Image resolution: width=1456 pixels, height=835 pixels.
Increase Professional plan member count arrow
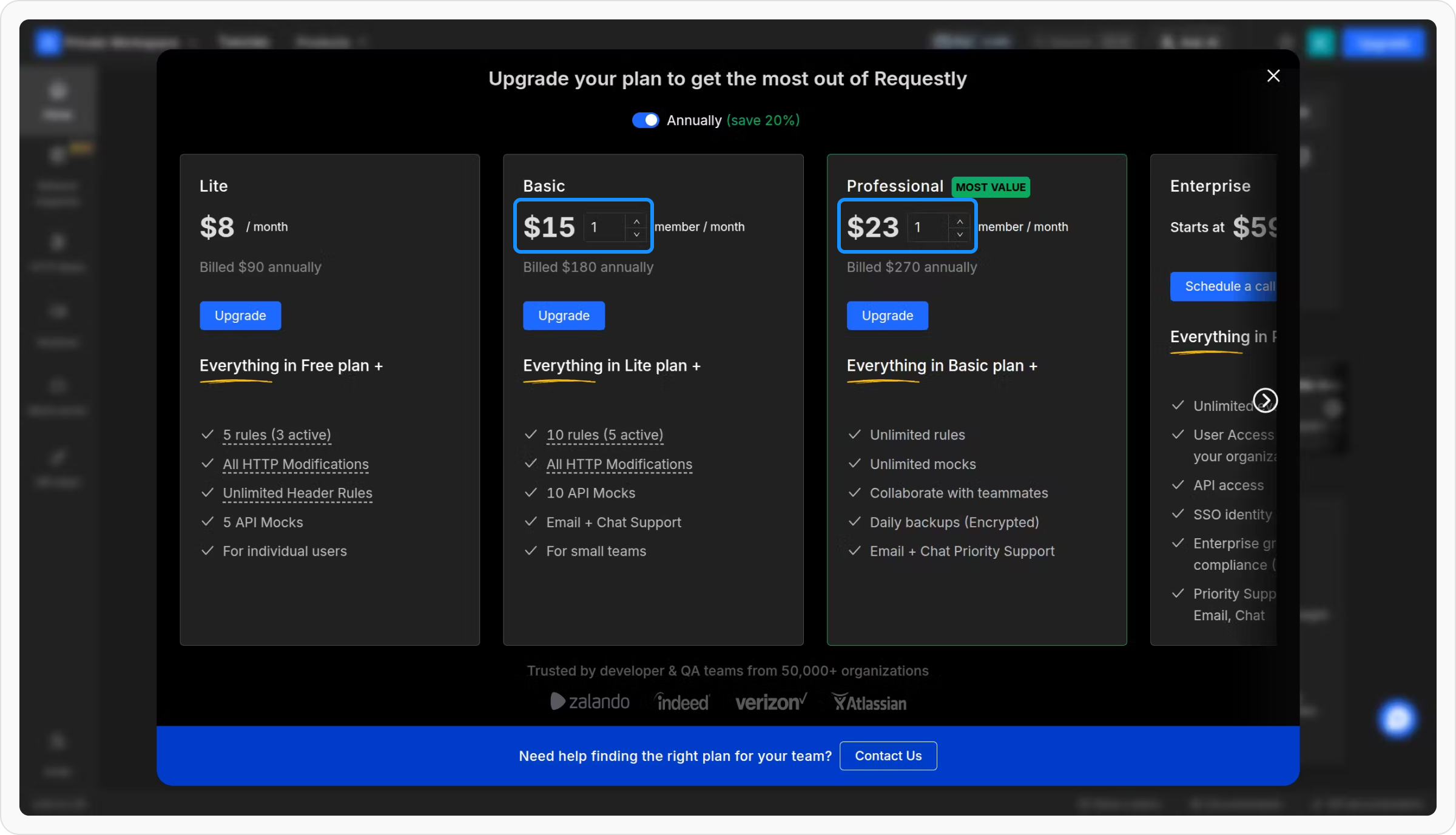point(960,221)
